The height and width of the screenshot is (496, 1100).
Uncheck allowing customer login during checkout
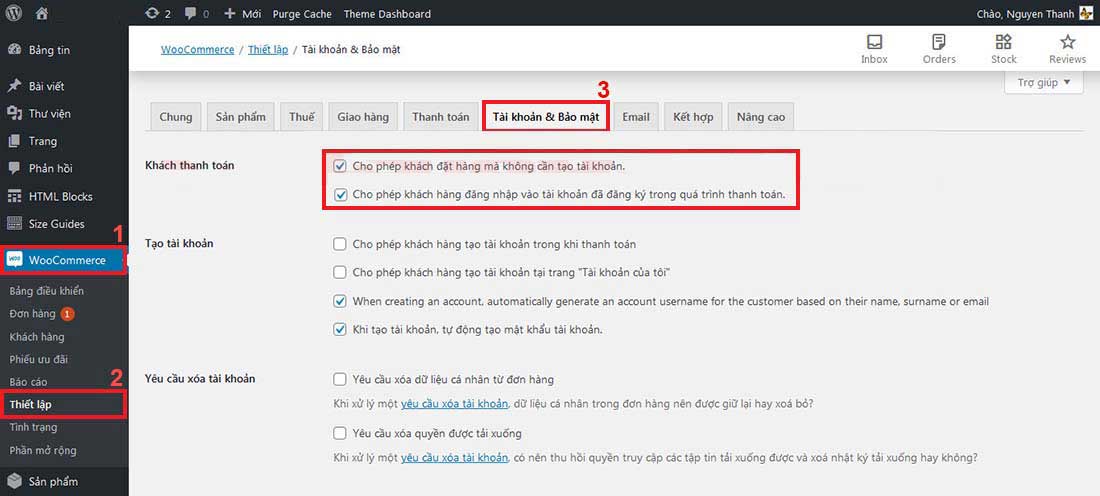tap(340, 194)
